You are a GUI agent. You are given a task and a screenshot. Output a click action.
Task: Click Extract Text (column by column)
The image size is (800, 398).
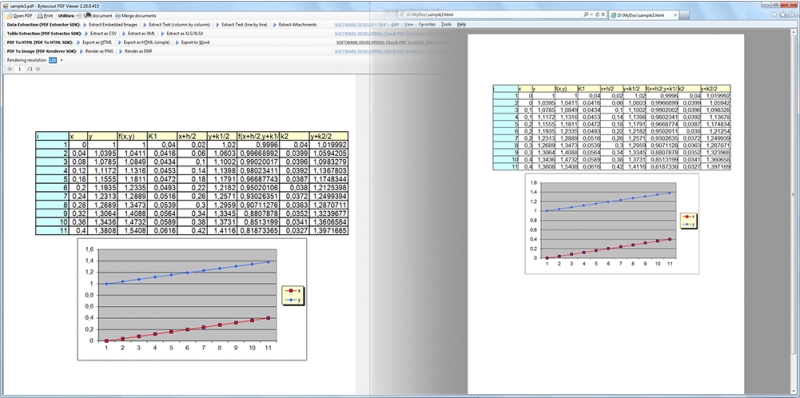(x=176, y=24)
